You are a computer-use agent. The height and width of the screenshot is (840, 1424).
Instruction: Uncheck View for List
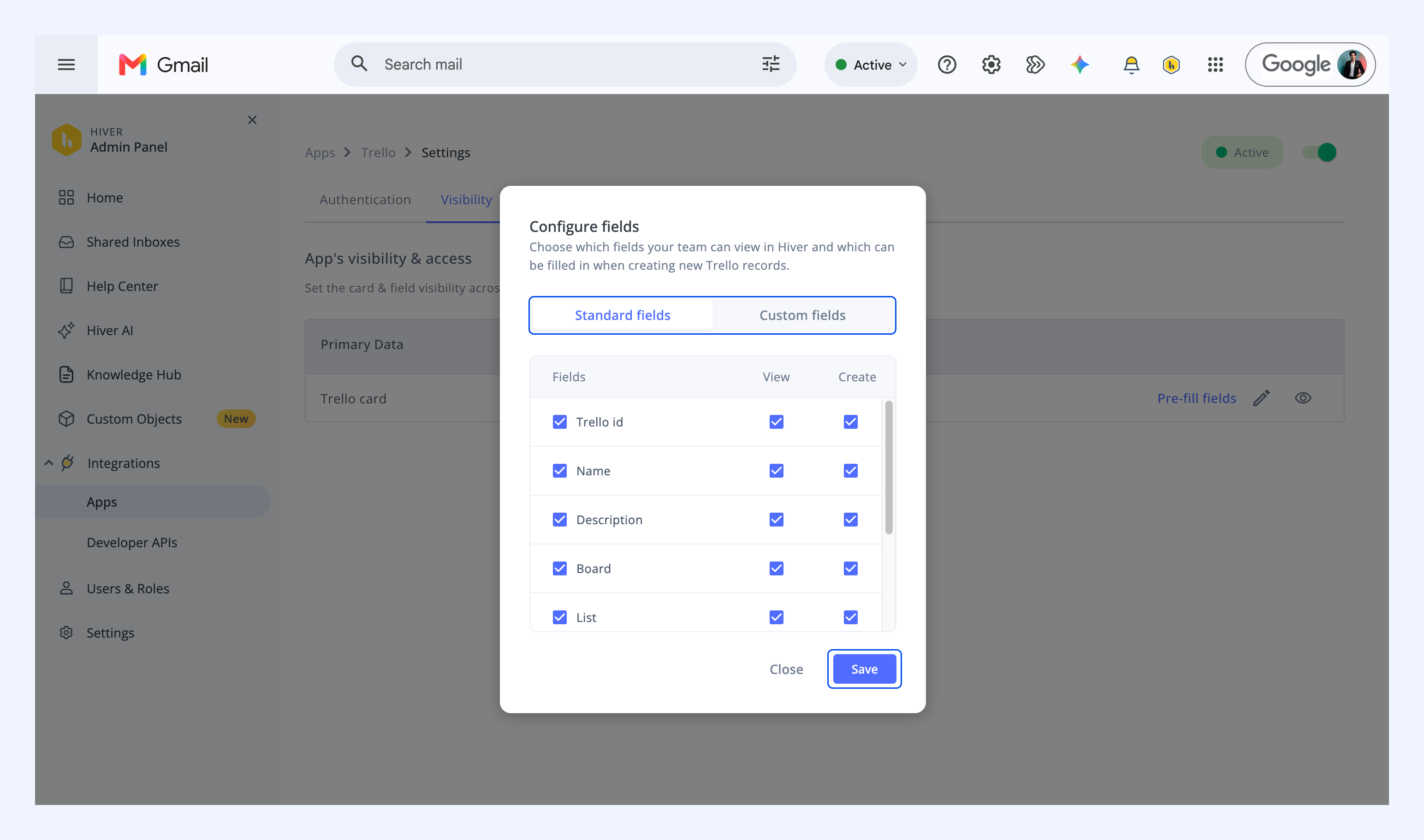776,617
